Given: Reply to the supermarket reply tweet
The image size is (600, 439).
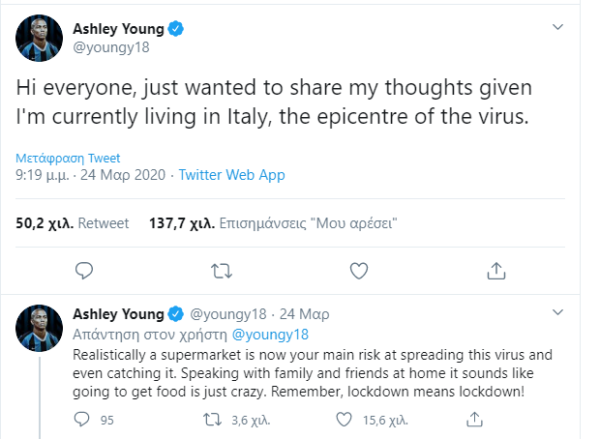Looking at the screenshot, I should point(84,419).
